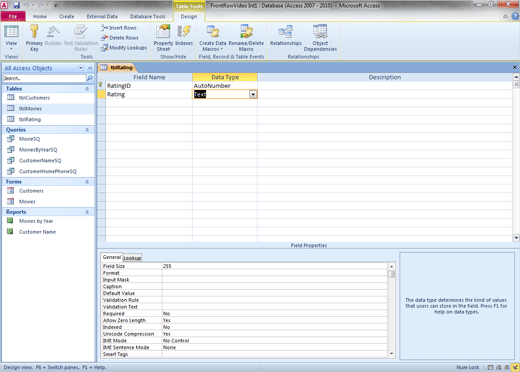Open the File tab

point(13,16)
